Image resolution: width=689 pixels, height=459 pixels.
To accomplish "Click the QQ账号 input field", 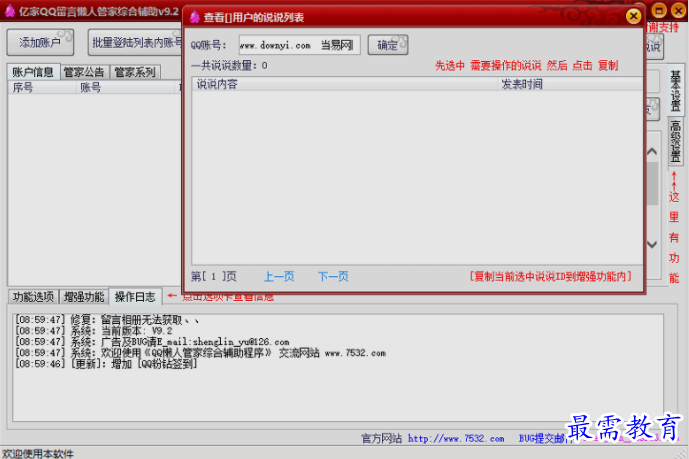I will click(300, 45).
